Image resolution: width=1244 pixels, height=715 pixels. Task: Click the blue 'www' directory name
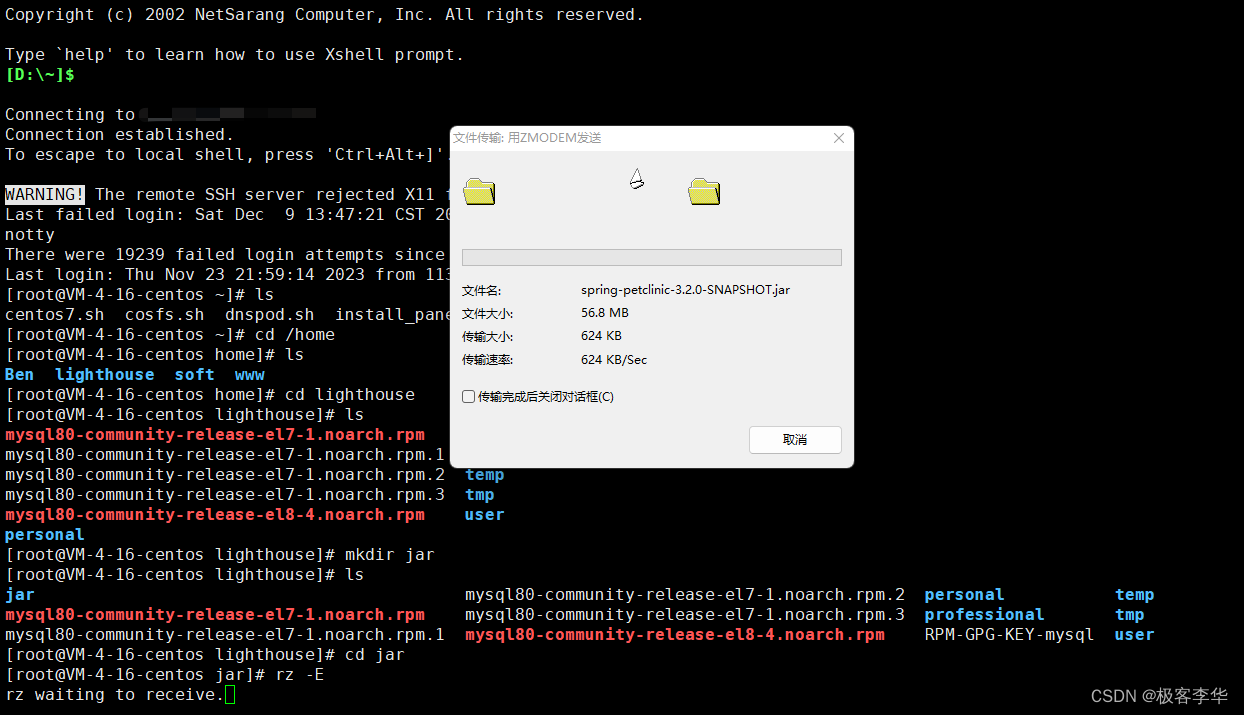point(250,374)
